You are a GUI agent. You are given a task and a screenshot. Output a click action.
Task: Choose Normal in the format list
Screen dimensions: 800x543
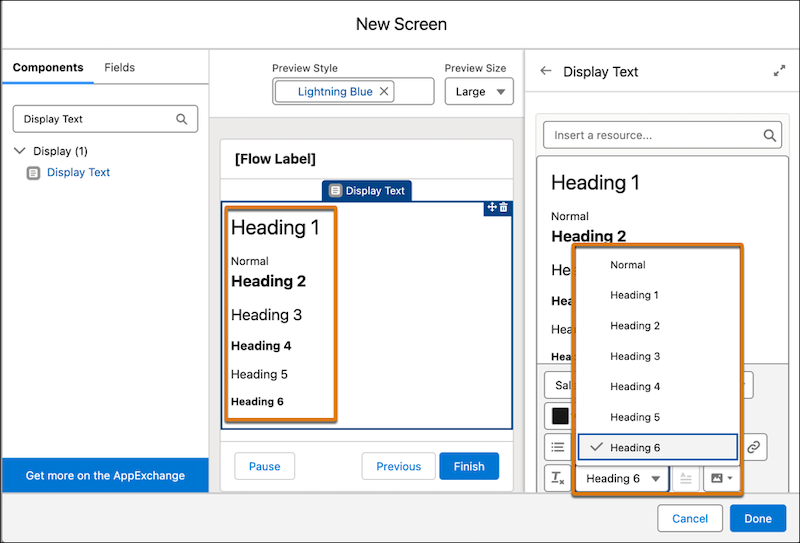[628, 265]
